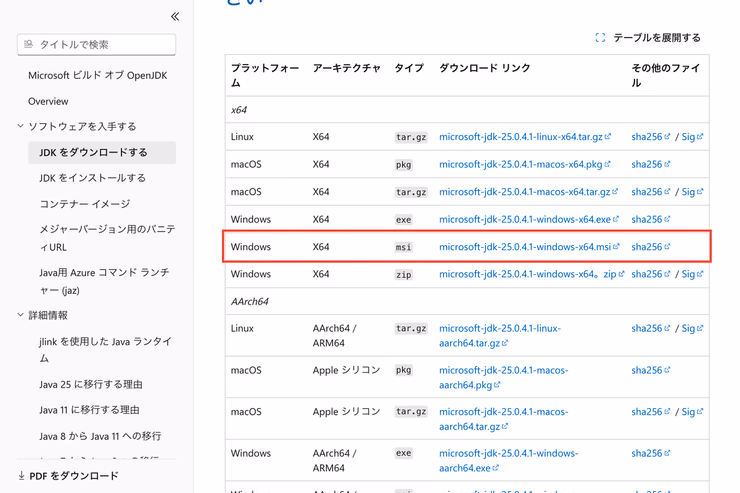Click the filter icon in search box
Image resolution: width=740 pixels, height=493 pixels.
28,44
